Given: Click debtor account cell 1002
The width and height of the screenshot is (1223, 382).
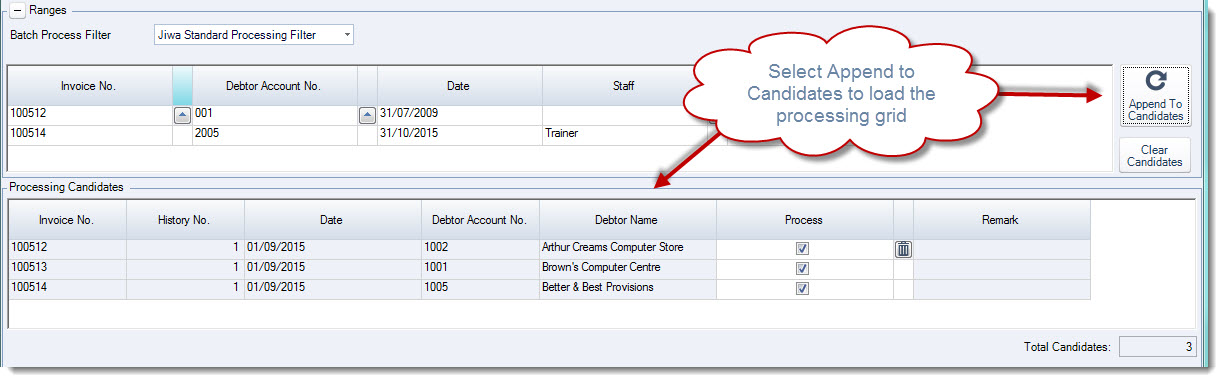Looking at the screenshot, I should 480,249.
